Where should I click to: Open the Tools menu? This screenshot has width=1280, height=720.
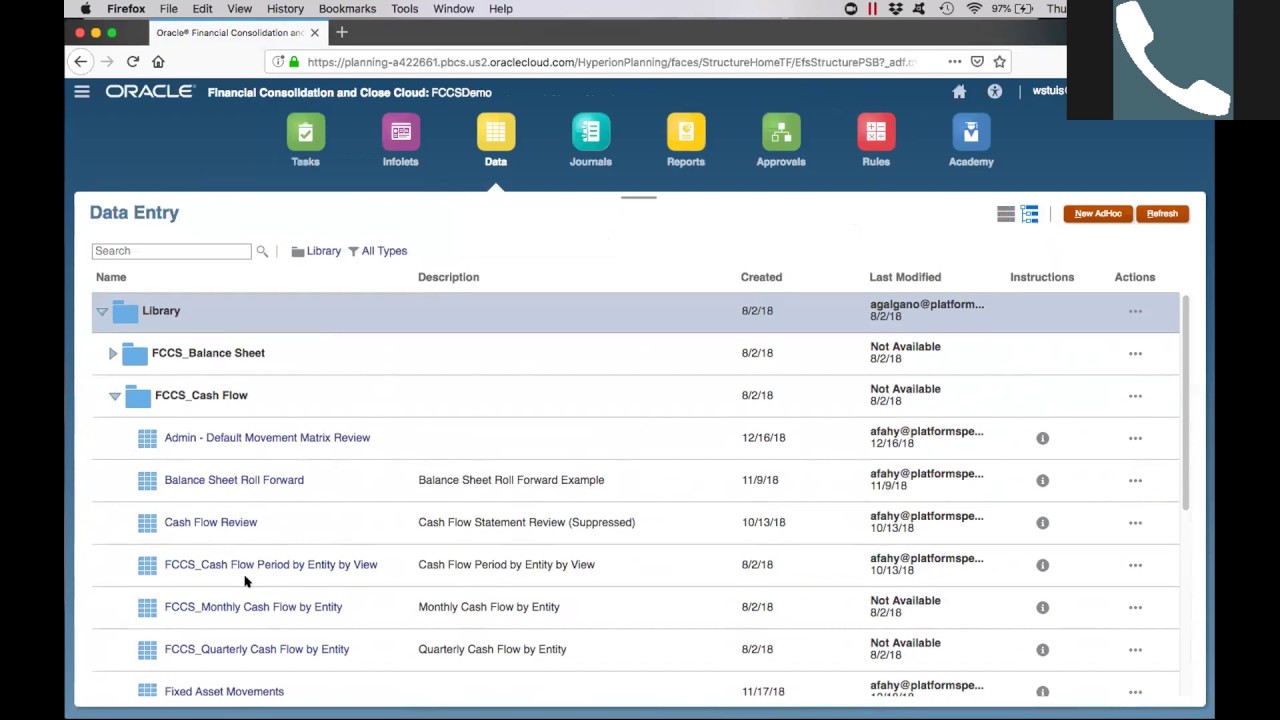click(405, 9)
